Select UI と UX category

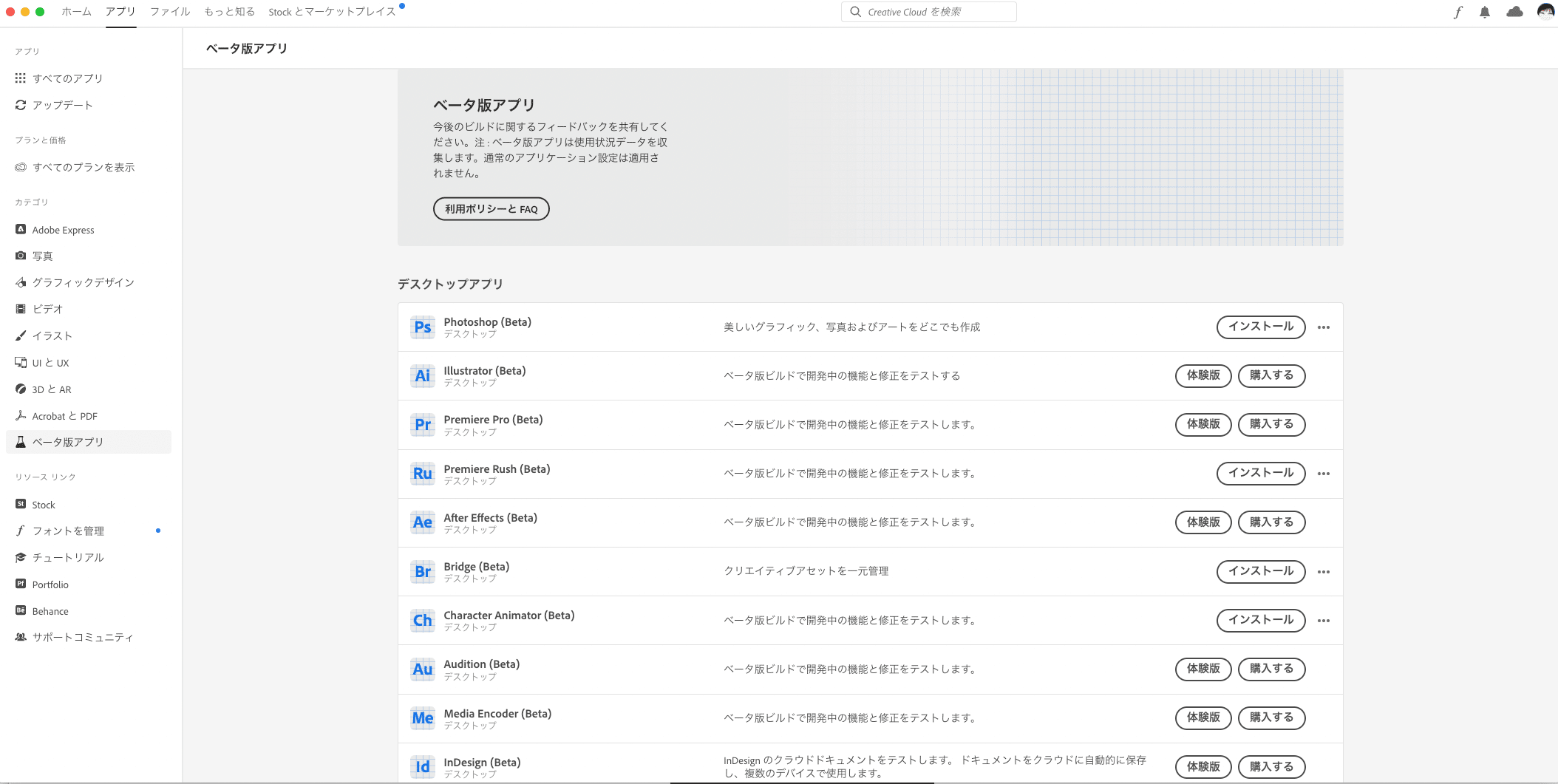(89, 363)
